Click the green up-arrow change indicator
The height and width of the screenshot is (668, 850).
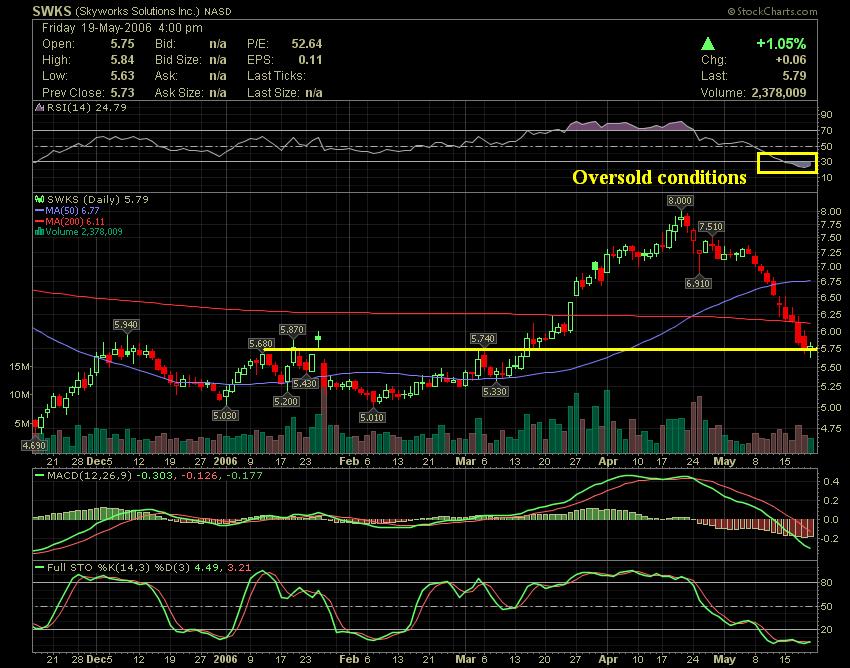click(x=707, y=43)
